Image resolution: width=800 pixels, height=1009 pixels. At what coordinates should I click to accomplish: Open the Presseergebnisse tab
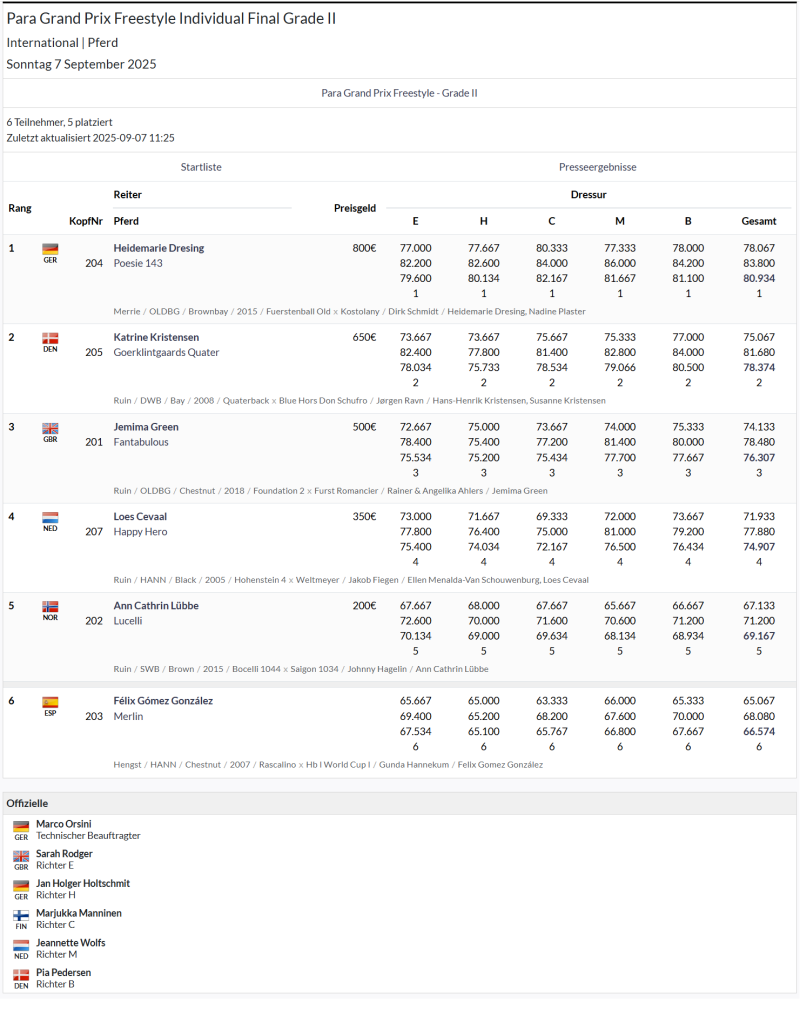coord(597,167)
